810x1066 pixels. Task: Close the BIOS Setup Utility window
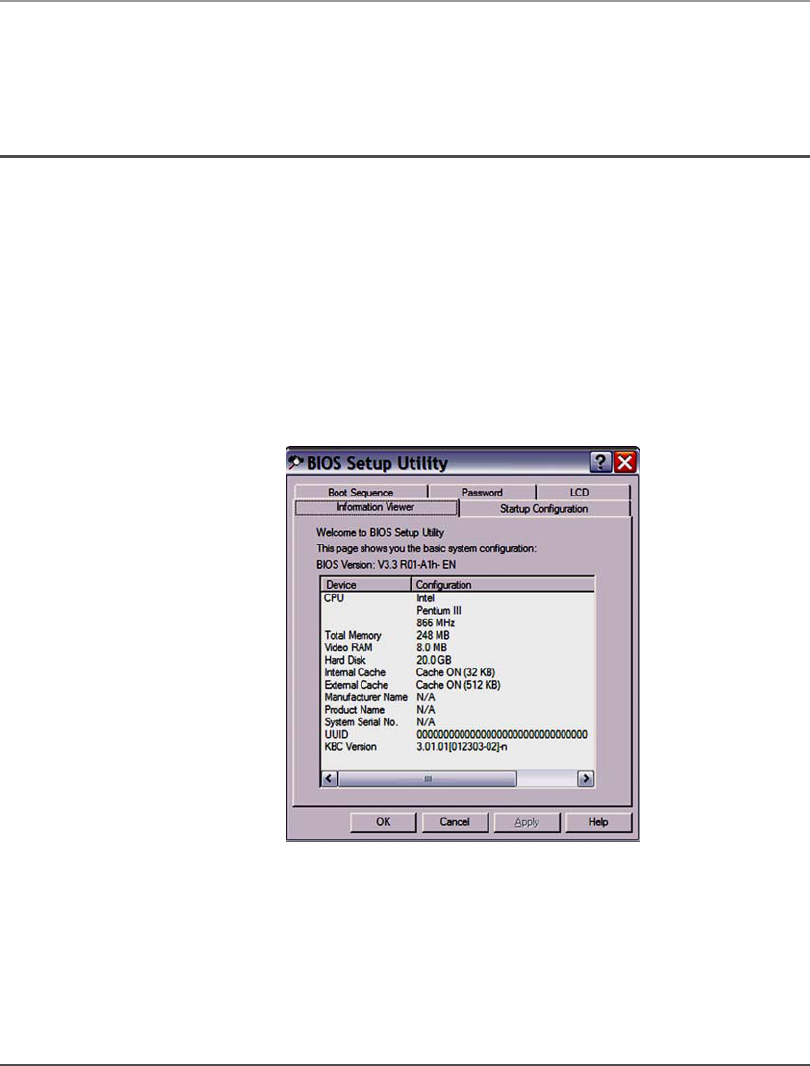click(625, 463)
